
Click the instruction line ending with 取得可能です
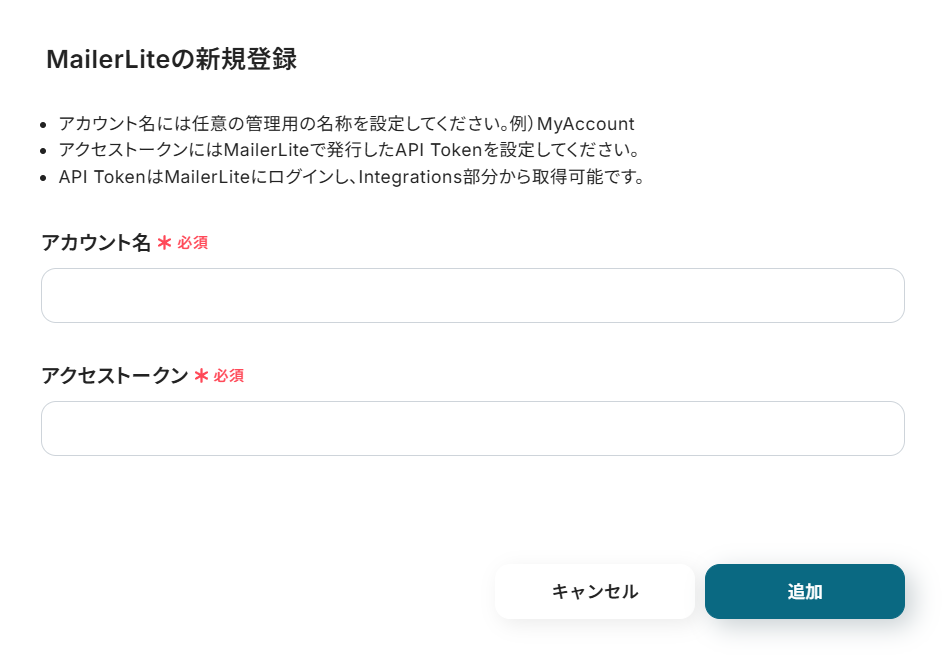[x=350, y=178]
